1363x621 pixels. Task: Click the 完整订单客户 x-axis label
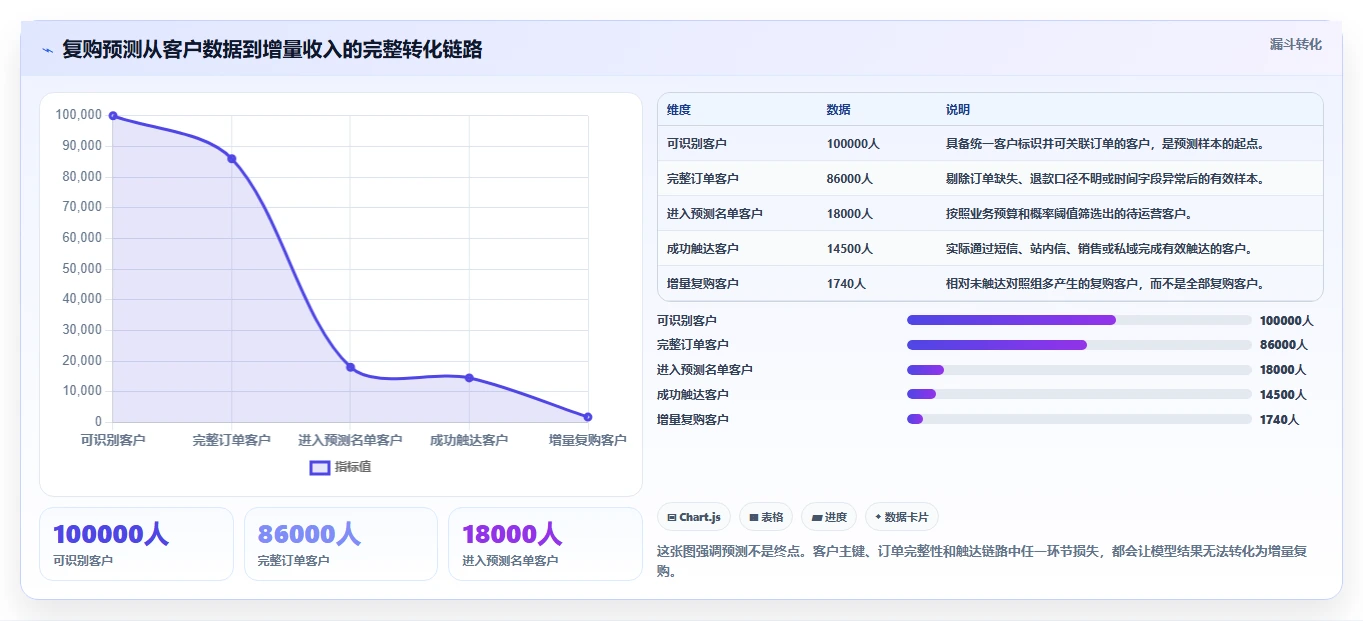click(x=232, y=440)
